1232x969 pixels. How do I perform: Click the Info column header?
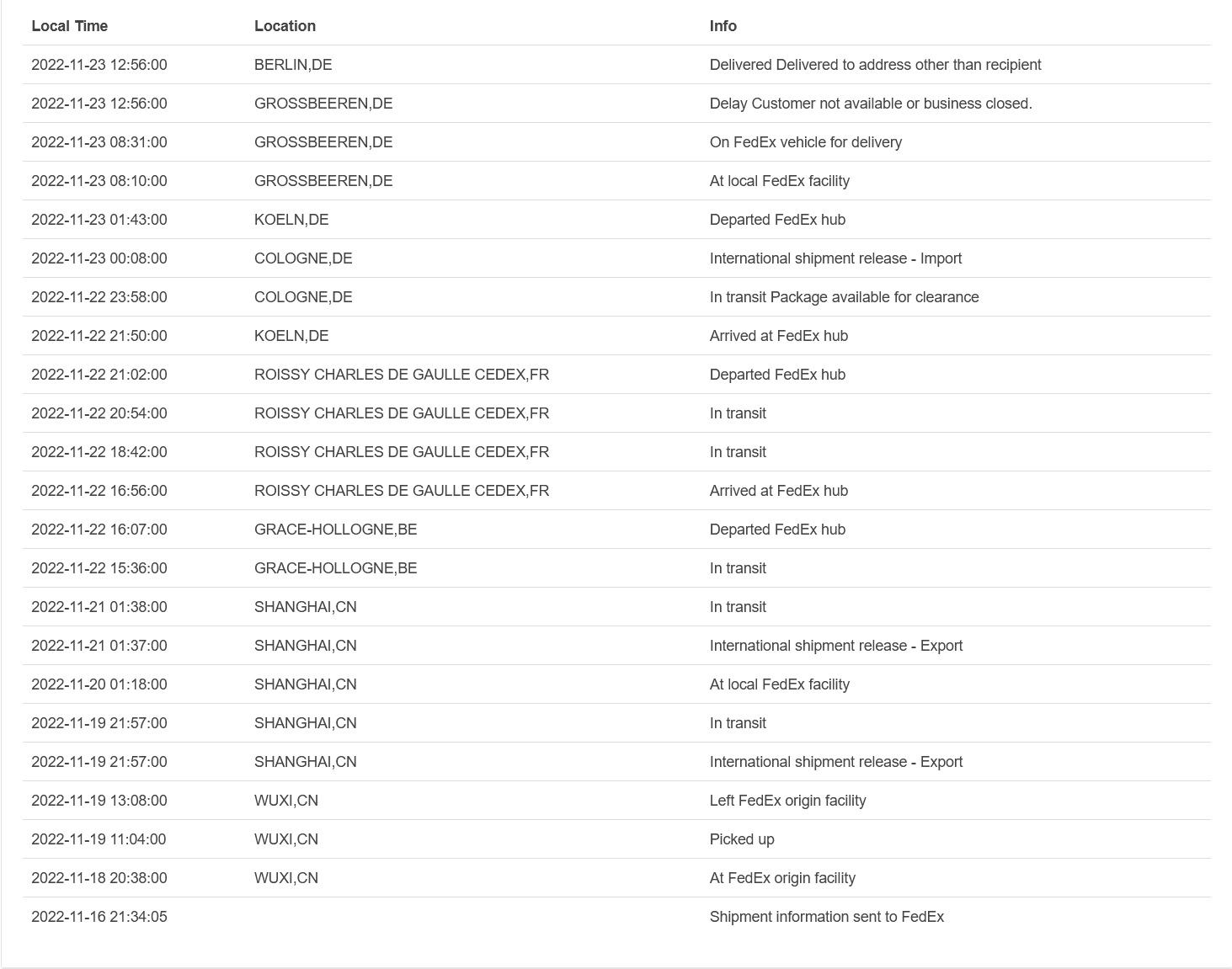tap(723, 26)
